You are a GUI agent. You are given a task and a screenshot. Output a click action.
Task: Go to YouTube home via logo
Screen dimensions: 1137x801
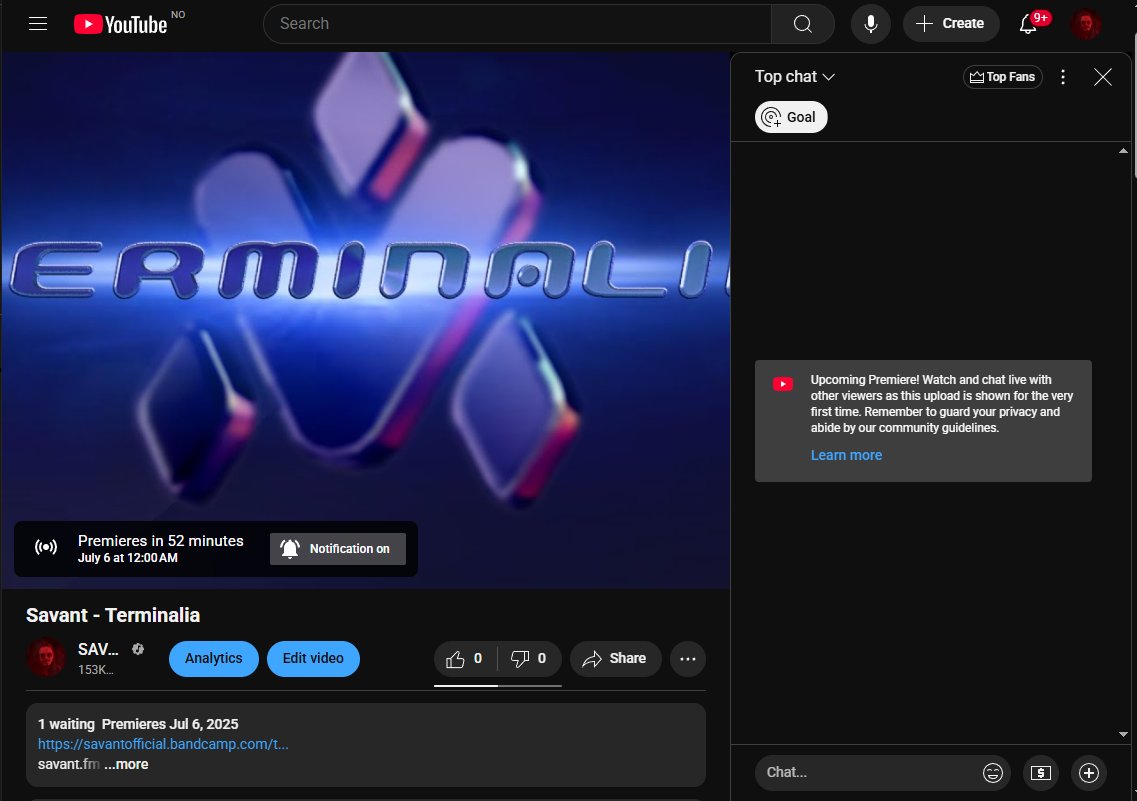(x=120, y=24)
